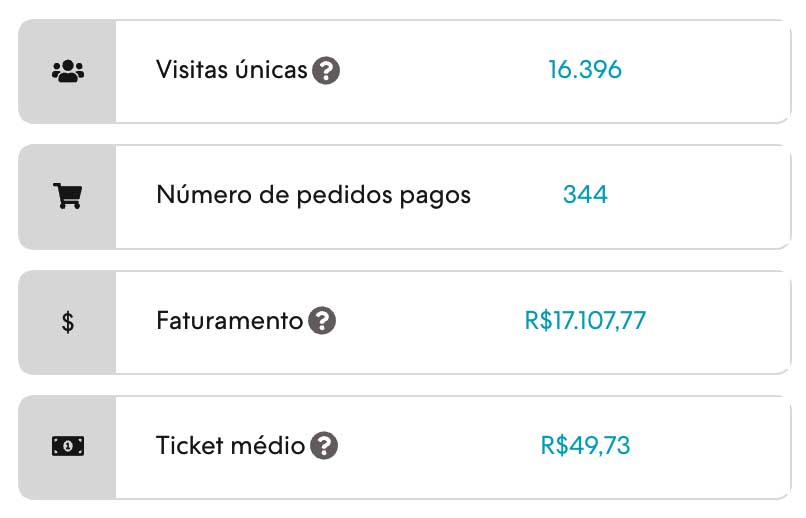806x518 pixels.
Task: Click blank space right of R$17.107,77
Action: coord(720,322)
